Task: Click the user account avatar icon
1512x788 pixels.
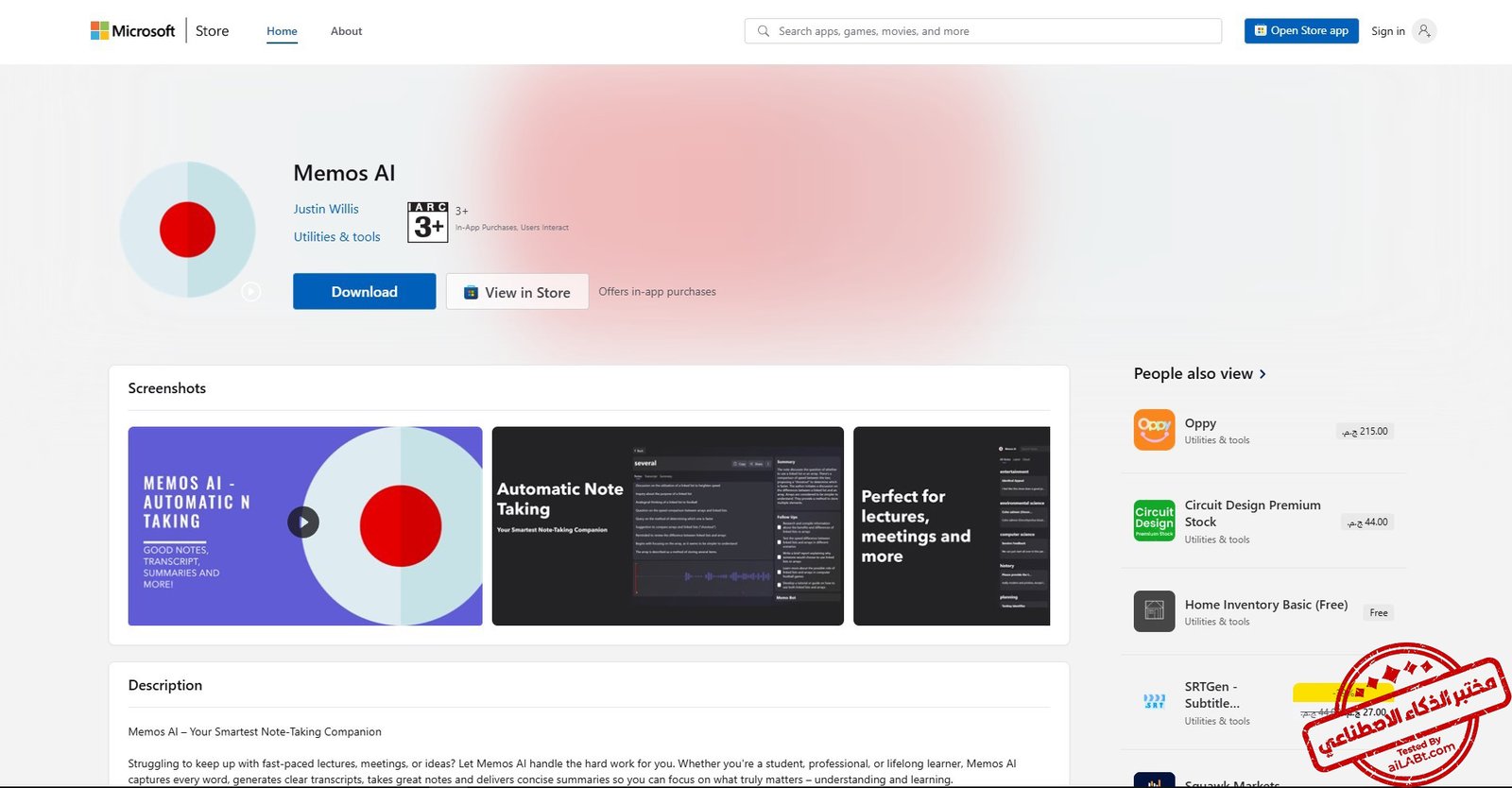Action: click(1424, 31)
